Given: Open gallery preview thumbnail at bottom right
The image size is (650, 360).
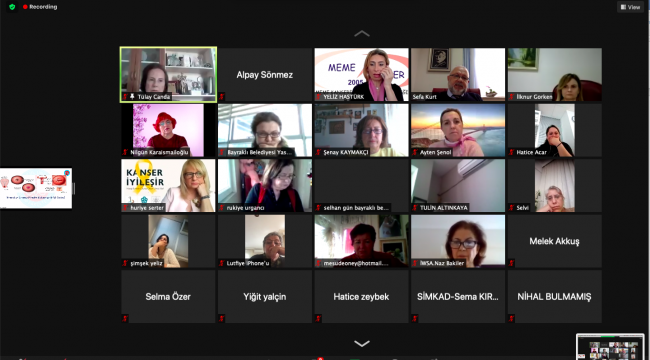Looking at the screenshot, I should point(610,347).
